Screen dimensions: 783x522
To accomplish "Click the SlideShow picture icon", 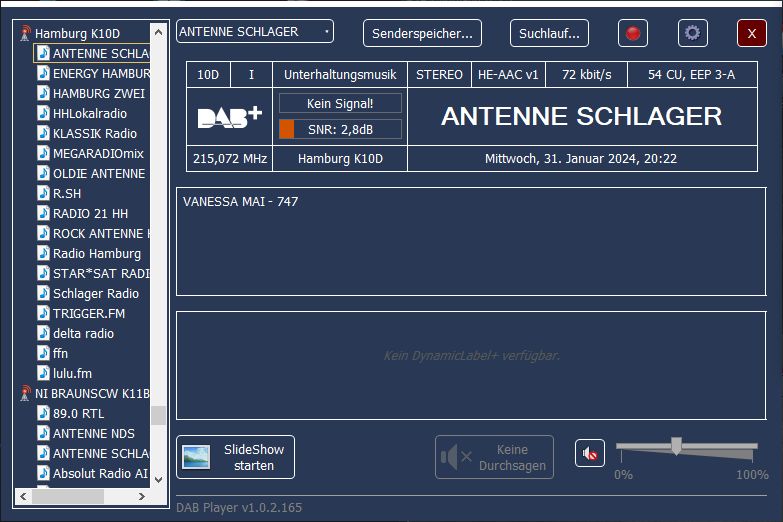I will [x=196, y=457].
